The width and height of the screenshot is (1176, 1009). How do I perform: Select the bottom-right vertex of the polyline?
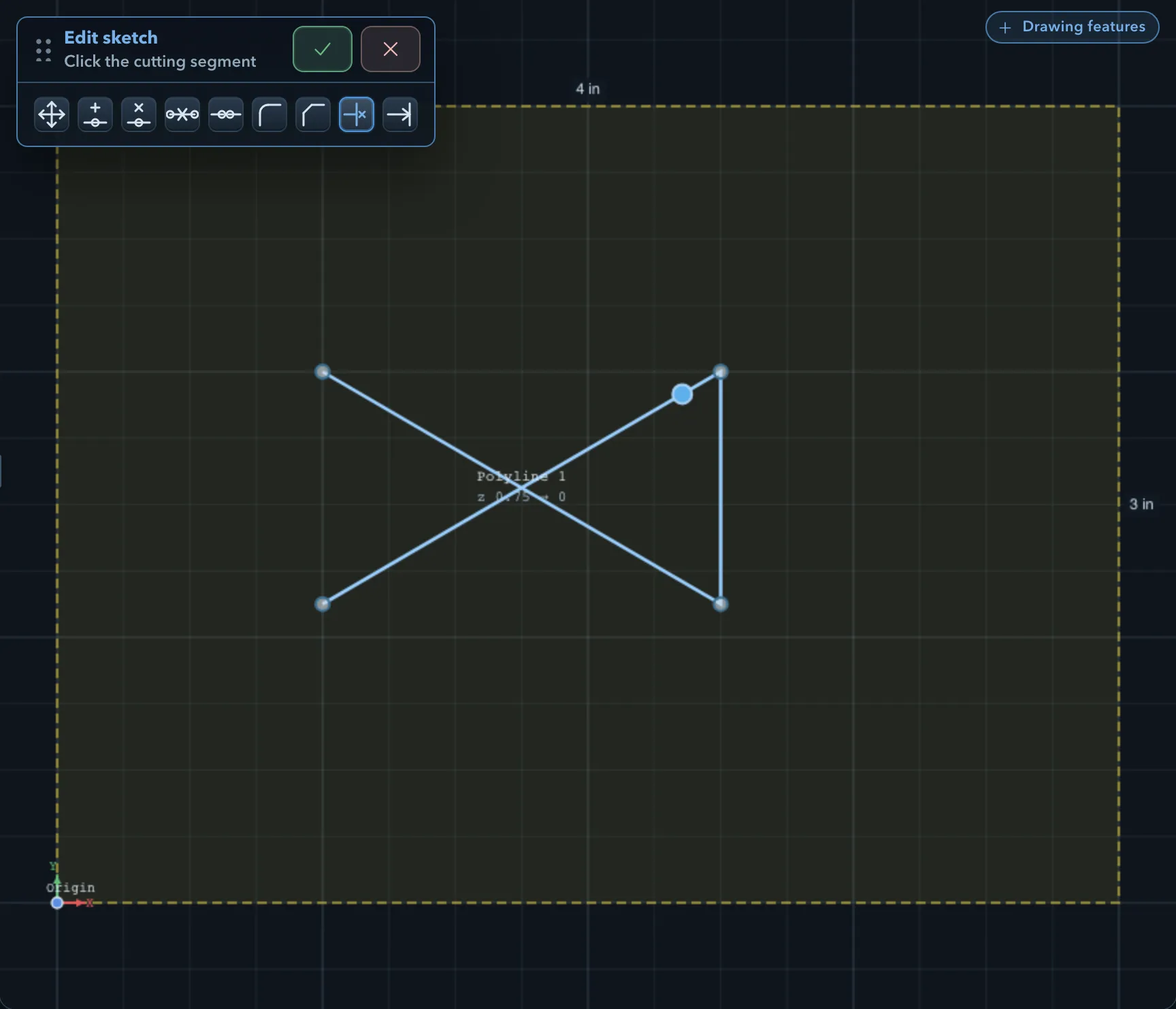tap(721, 604)
